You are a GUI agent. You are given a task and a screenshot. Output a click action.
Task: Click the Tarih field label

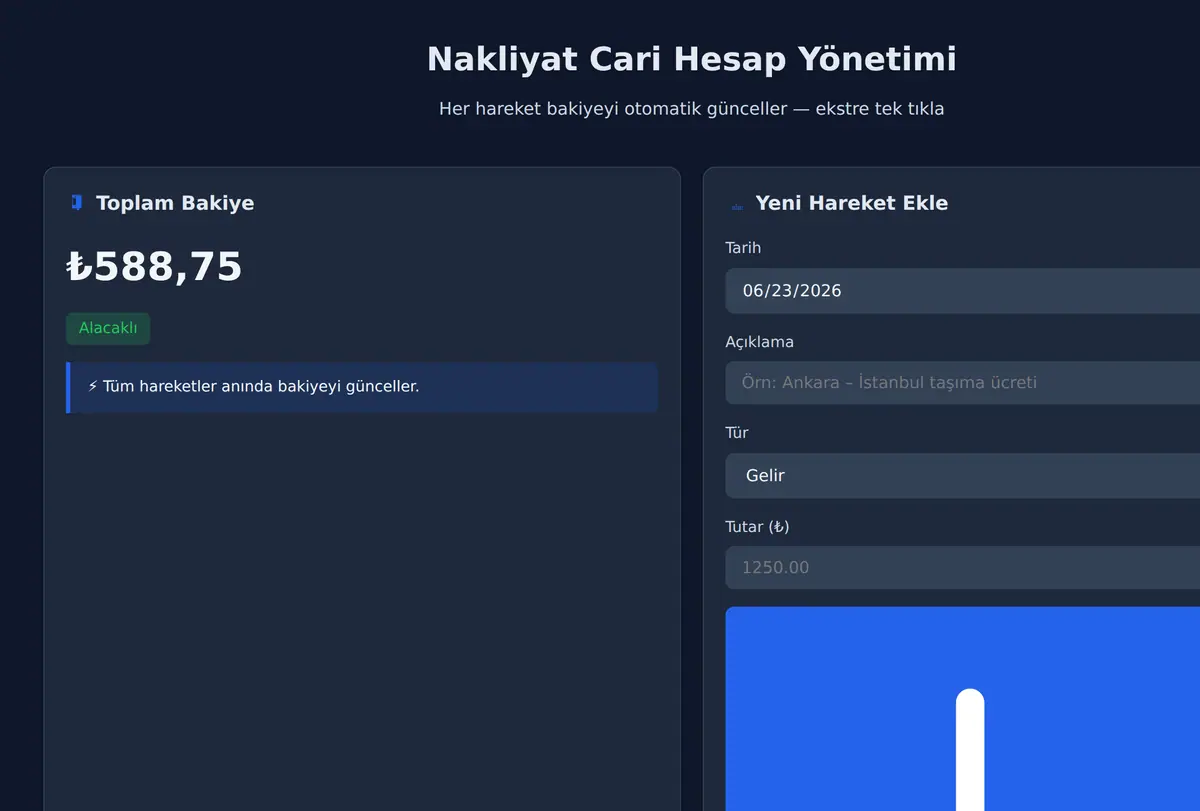[743, 248]
